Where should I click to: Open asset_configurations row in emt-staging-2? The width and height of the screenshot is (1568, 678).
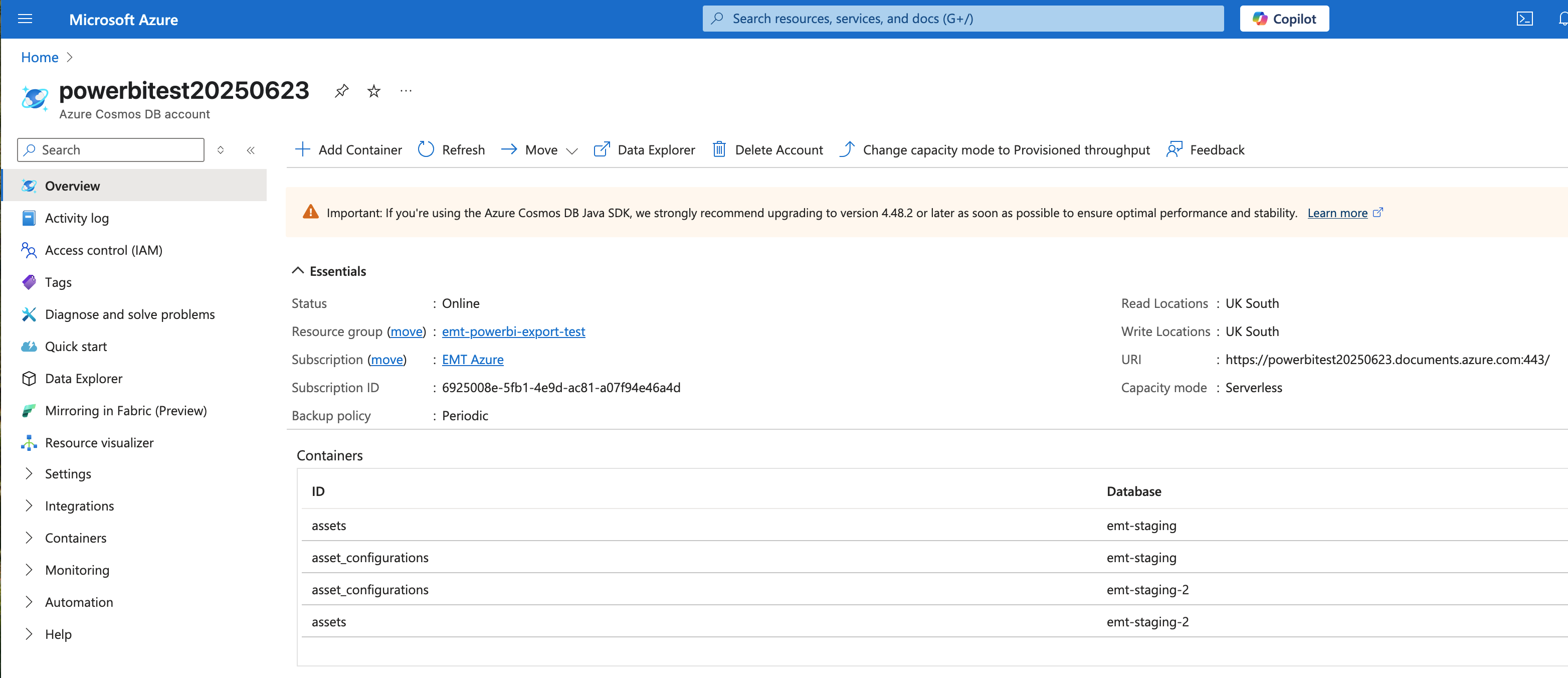pos(934,590)
